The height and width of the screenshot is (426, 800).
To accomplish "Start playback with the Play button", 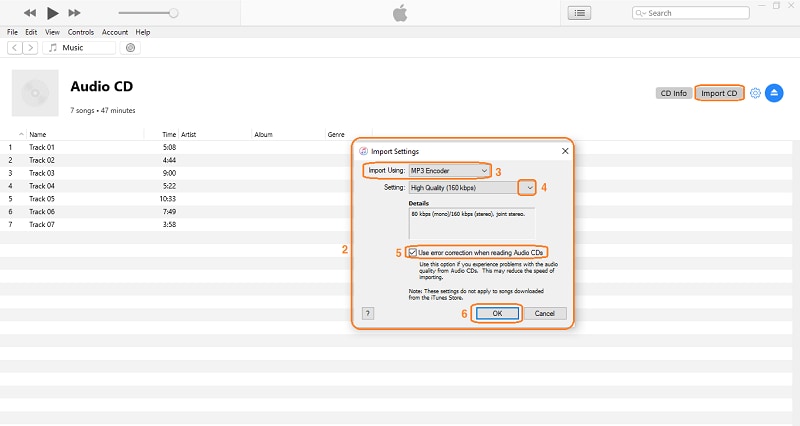I will pos(52,13).
